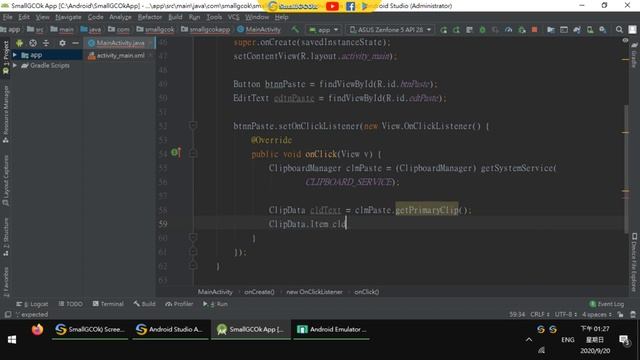This screenshot has height=360, width=640.
Task: Click the Android view icon in Project panel
Action: [19, 43]
